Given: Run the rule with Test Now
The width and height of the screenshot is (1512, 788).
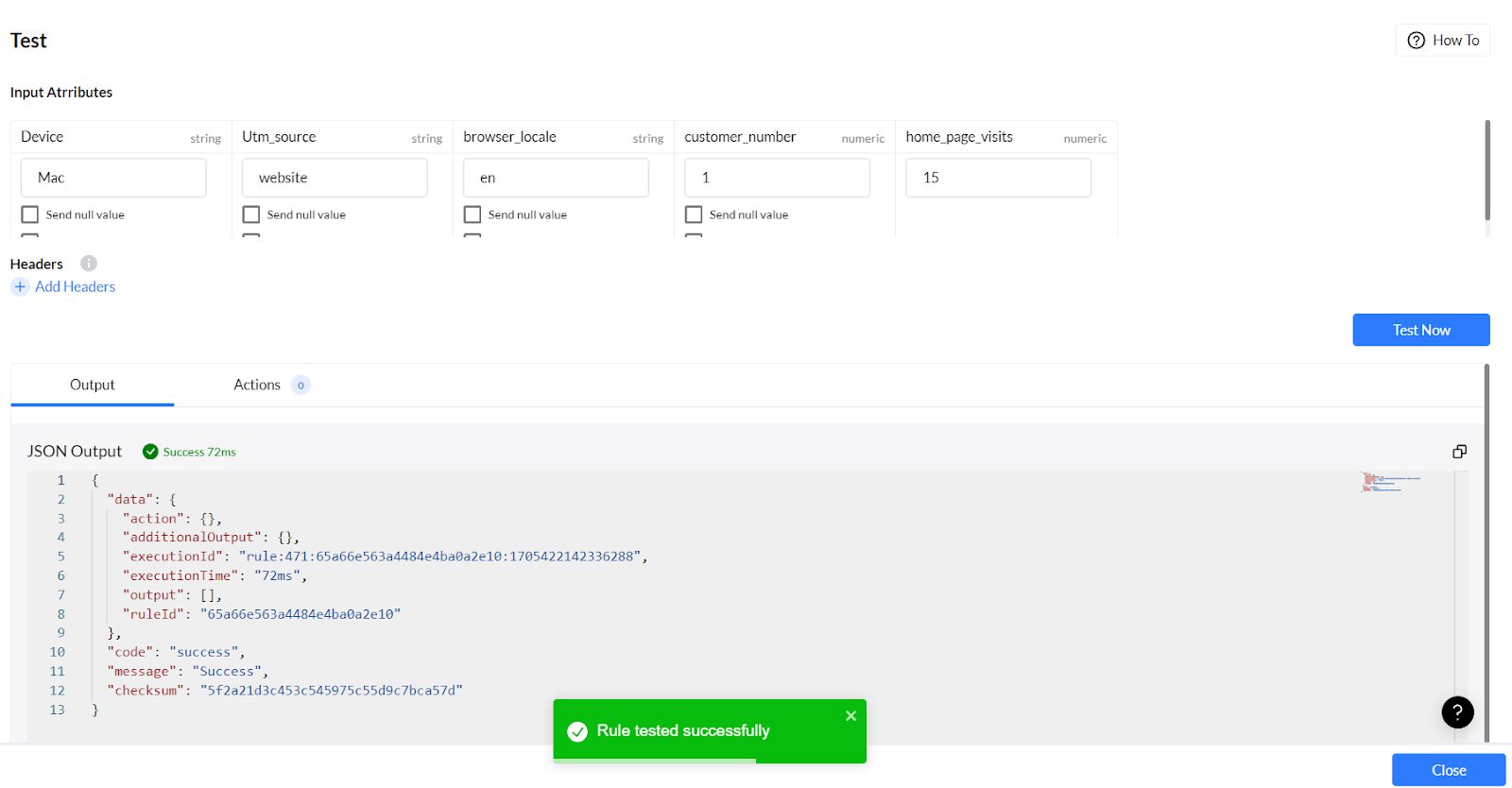Looking at the screenshot, I should coord(1421,330).
